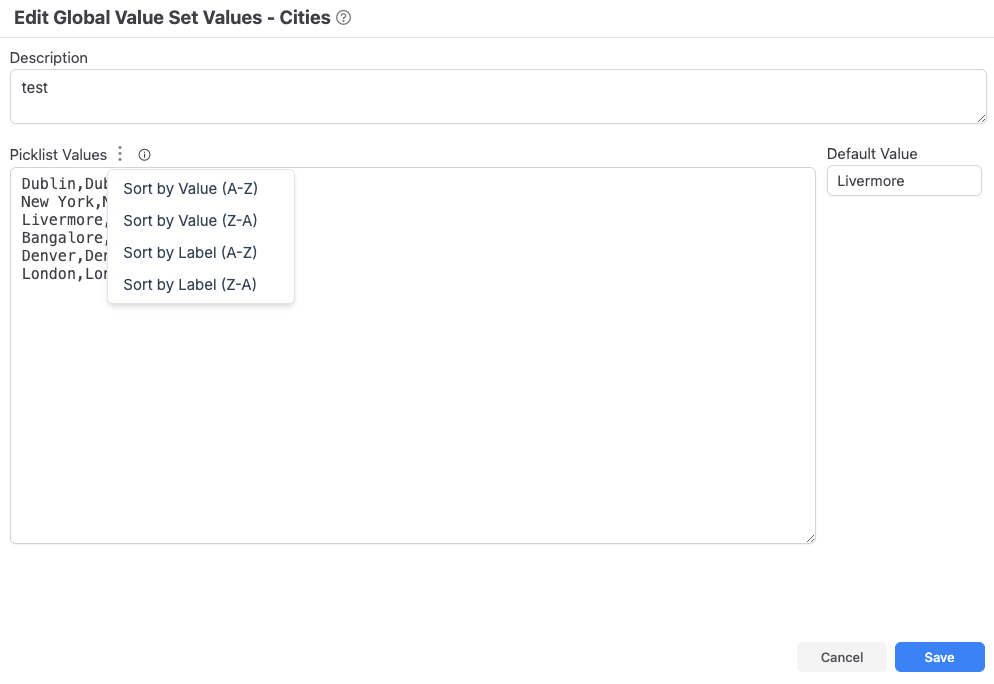
Task: Place cursor on the New York picklist line
Action: [63, 202]
